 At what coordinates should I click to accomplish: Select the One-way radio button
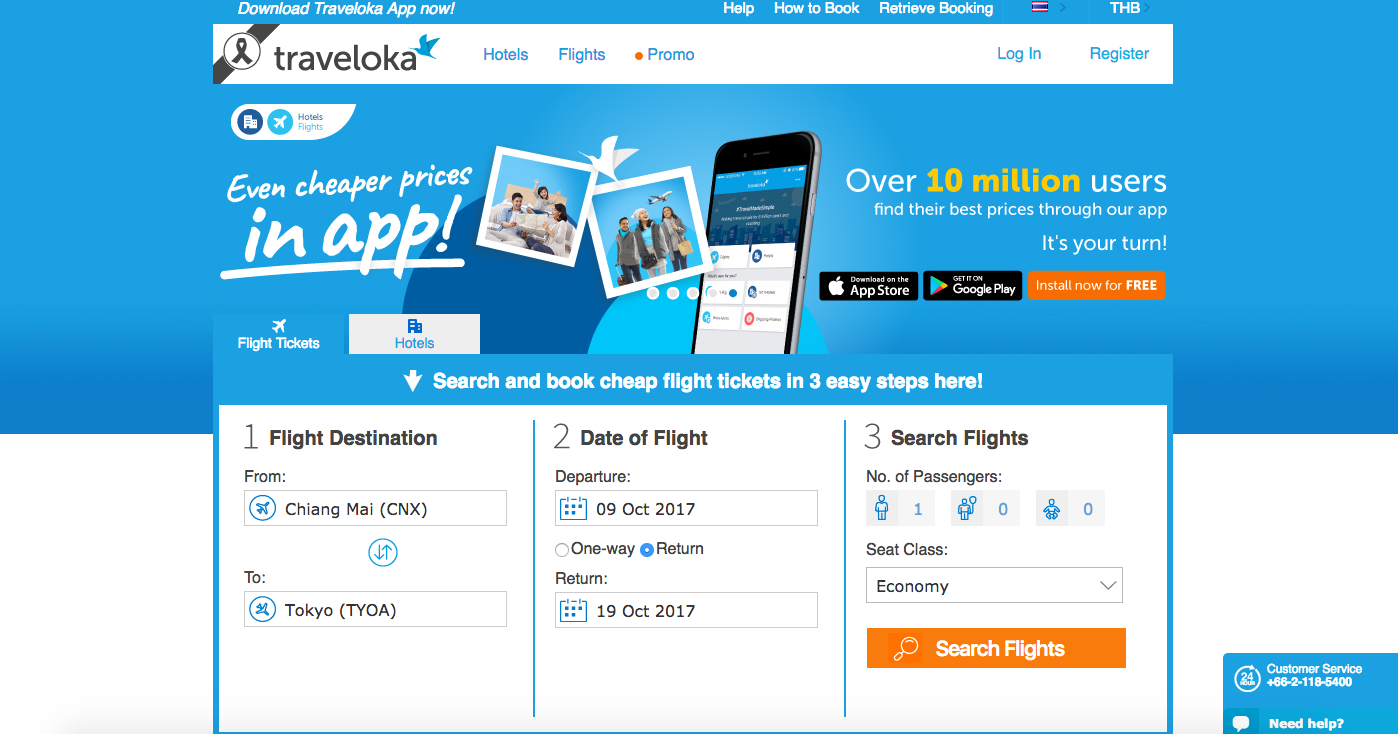click(562, 550)
